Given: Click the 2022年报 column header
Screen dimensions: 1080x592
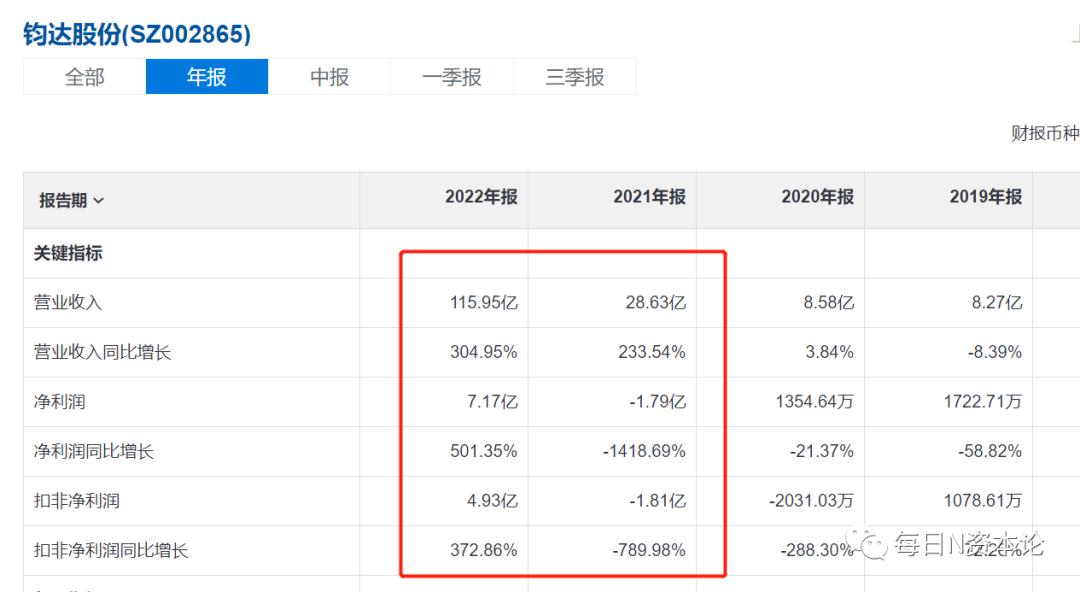Looking at the screenshot, I should point(481,197).
